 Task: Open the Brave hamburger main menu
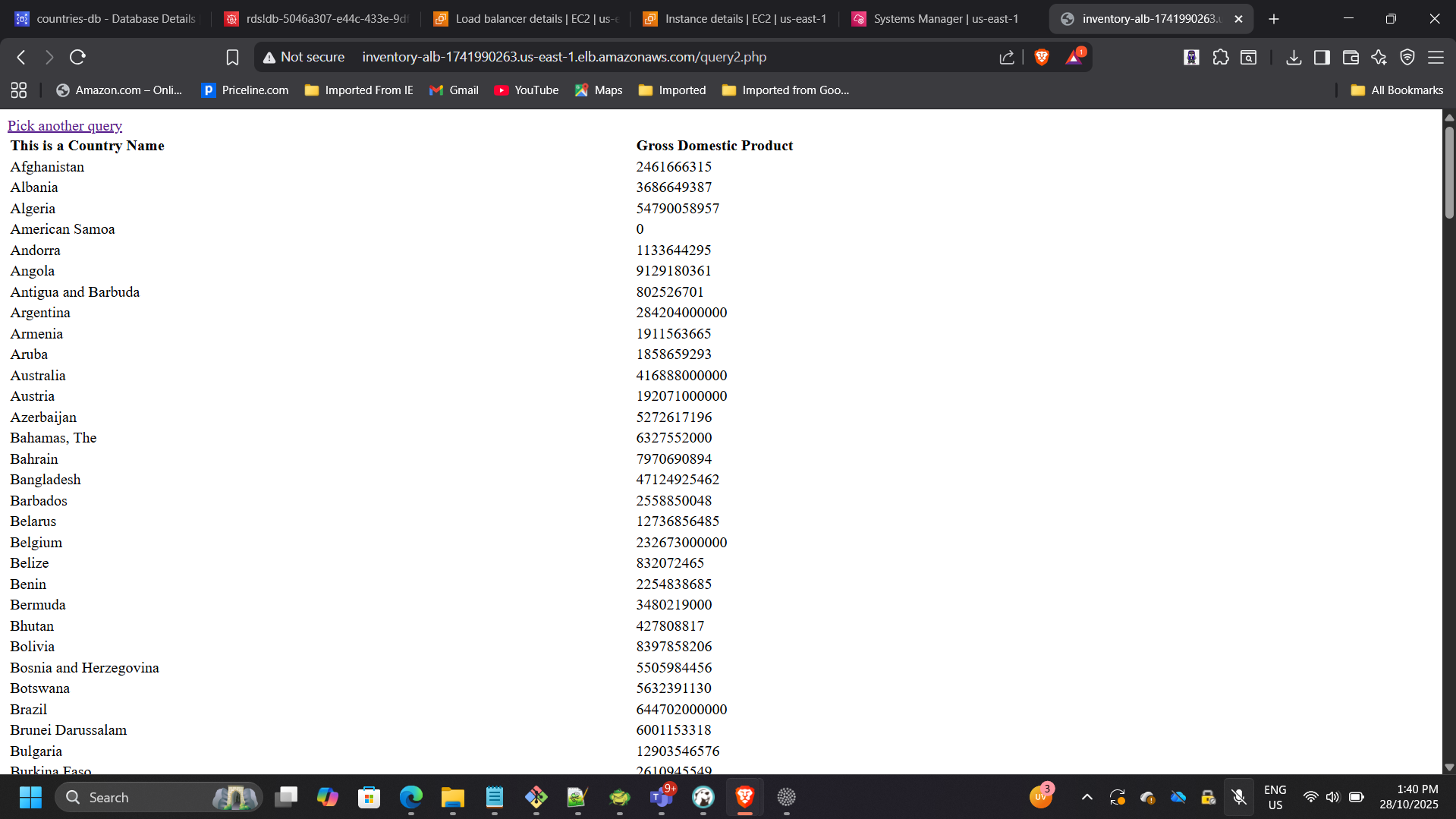(x=1436, y=57)
